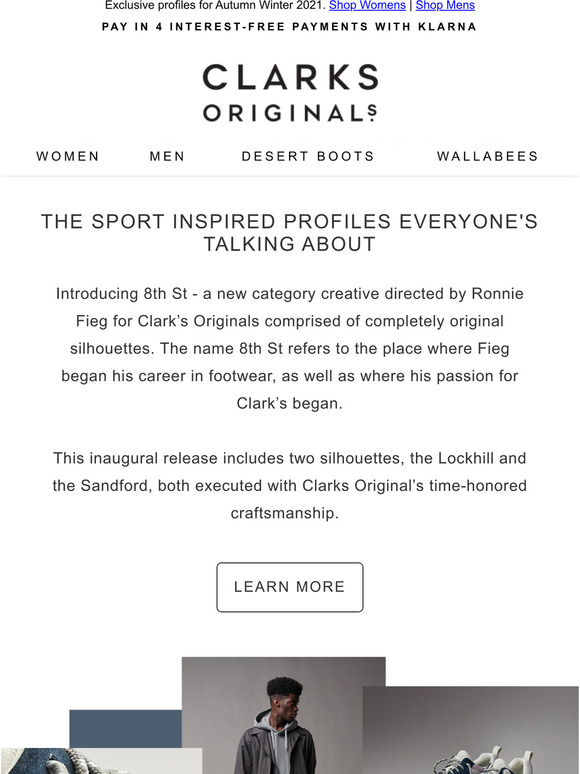Click the Clarks Originals logo

coord(290,92)
